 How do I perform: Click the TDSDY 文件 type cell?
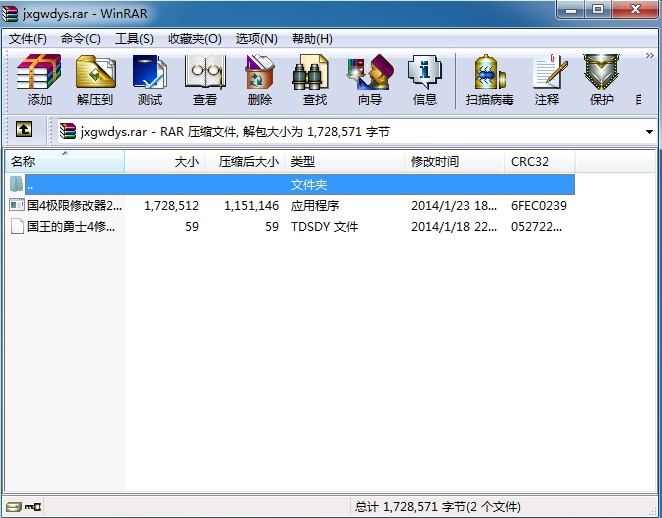pyautogui.click(x=324, y=227)
